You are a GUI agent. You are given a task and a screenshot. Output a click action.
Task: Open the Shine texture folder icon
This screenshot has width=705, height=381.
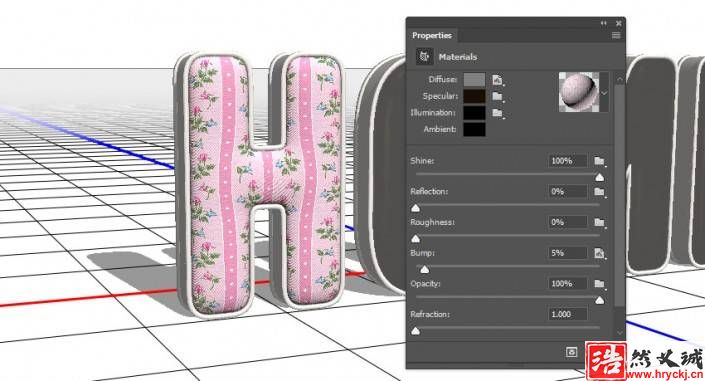[599, 161]
